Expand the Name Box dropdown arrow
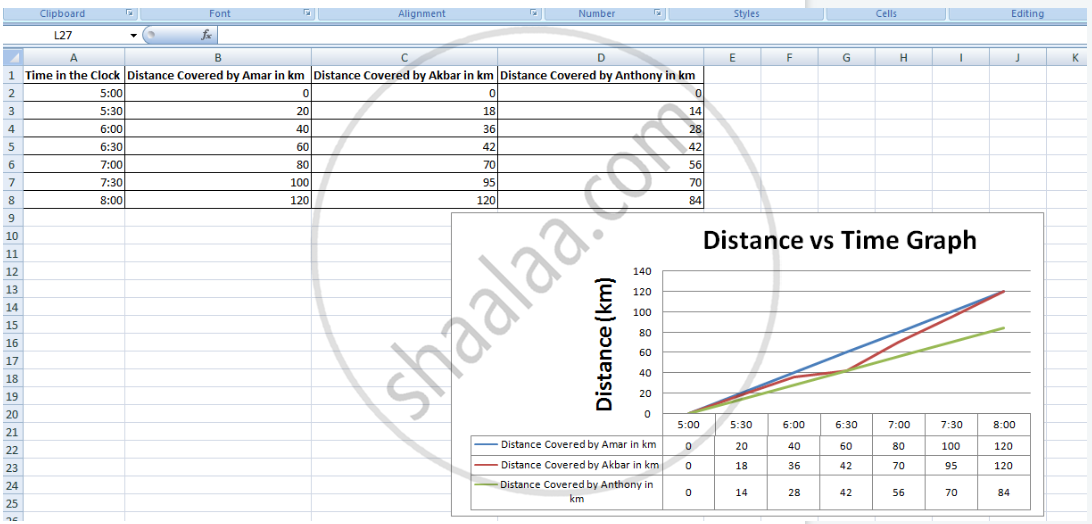Screen dimensions: 1092x524 coord(133,35)
